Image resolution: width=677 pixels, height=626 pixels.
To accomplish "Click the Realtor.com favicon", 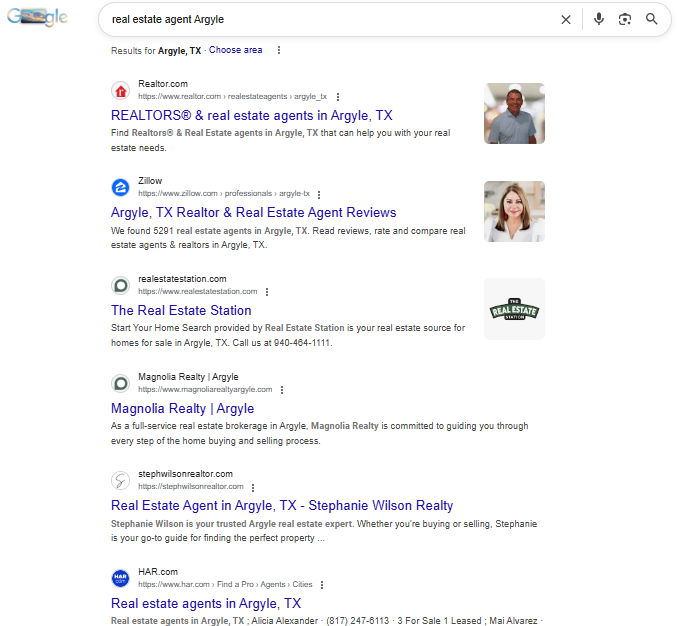I will coord(121,90).
